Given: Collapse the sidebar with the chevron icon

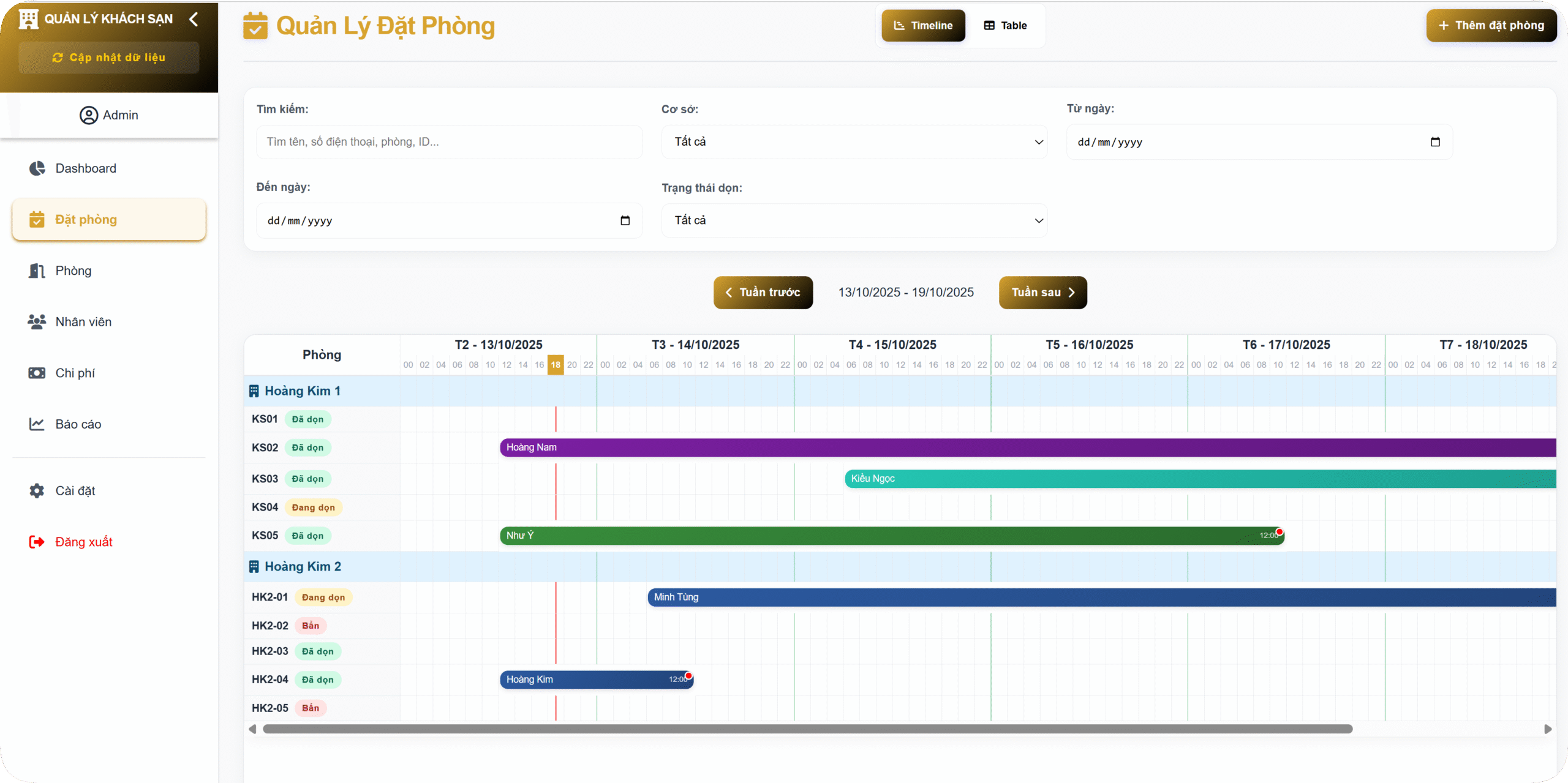Looking at the screenshot, I should pyautogui.click(x=194, y=20).
